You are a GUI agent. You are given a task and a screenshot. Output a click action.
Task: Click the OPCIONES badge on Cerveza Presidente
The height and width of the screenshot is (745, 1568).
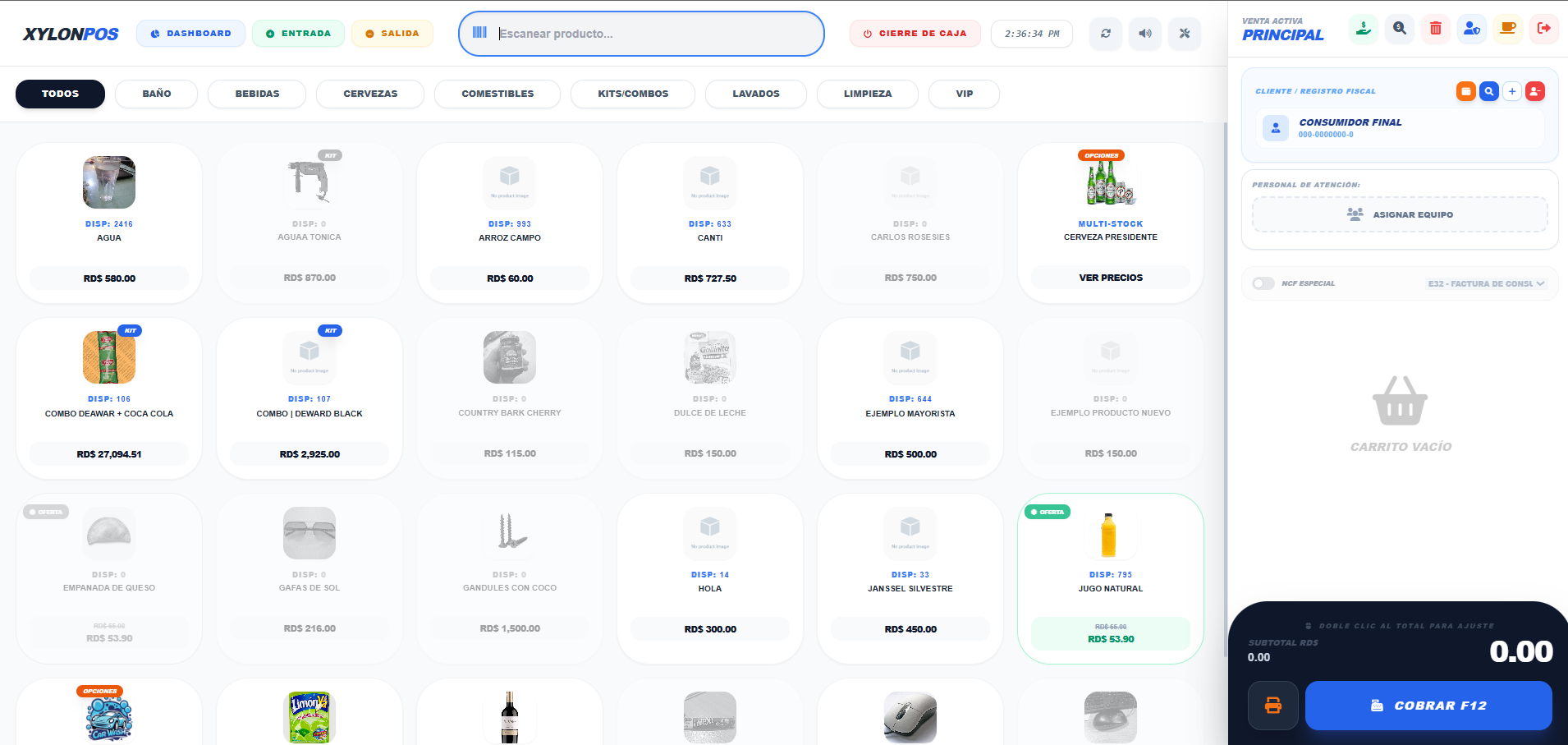click(1102, 155)
